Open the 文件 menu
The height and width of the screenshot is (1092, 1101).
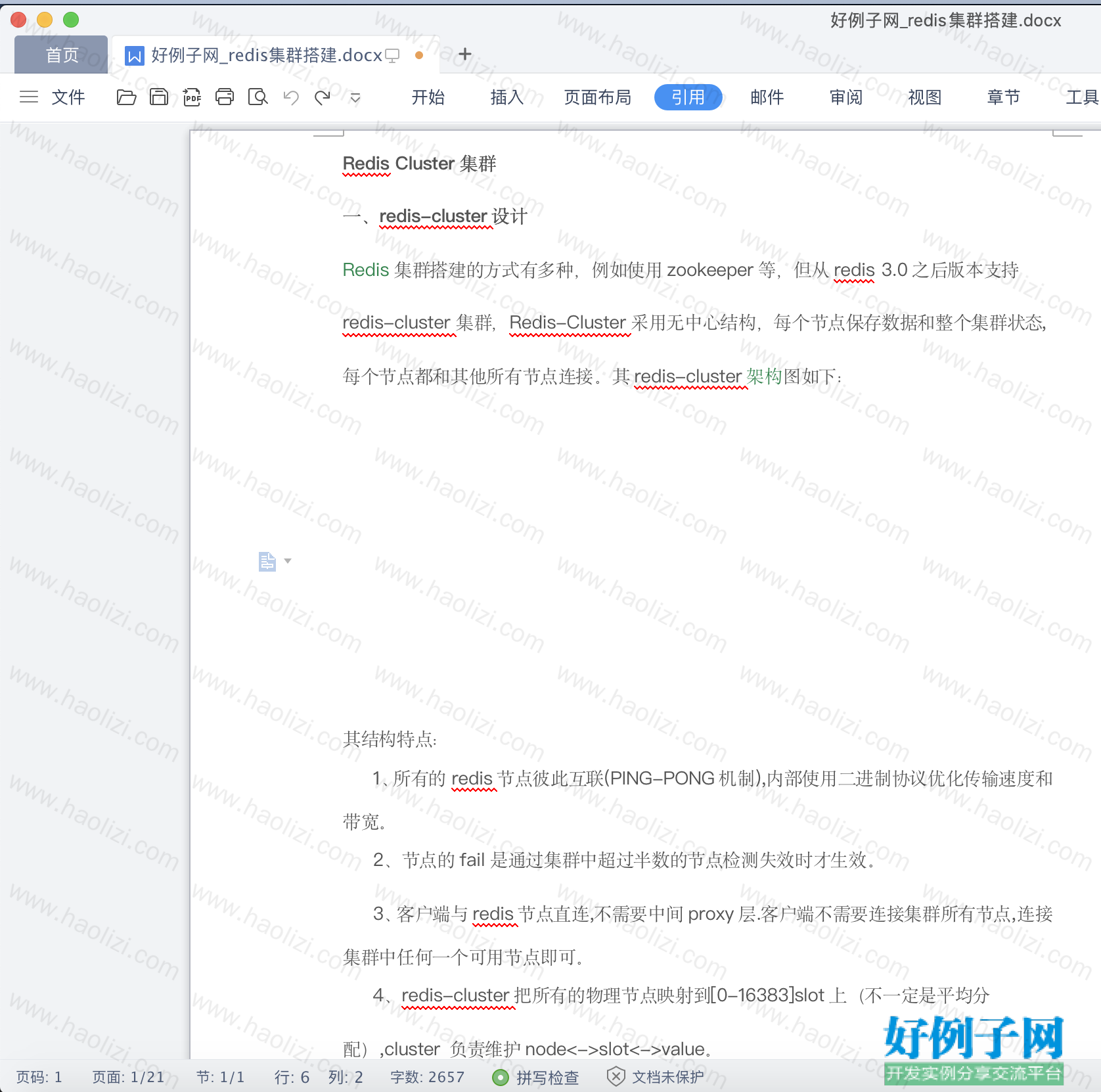pyautogui.click(x=68, y=97)
